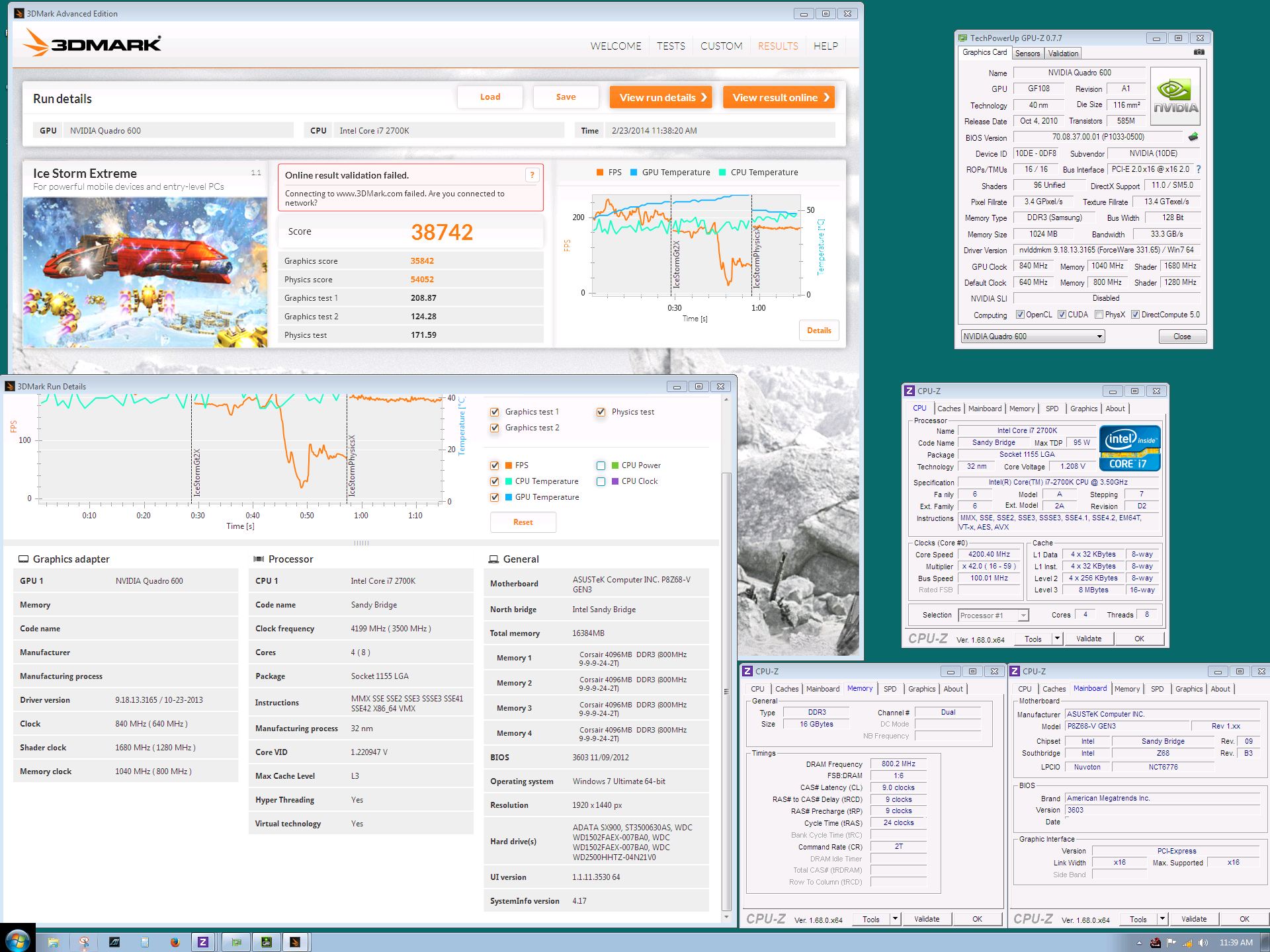Click the View run details chevron button
The width and height of the screenshot is (1270, 952).
(x=661, y=97)
